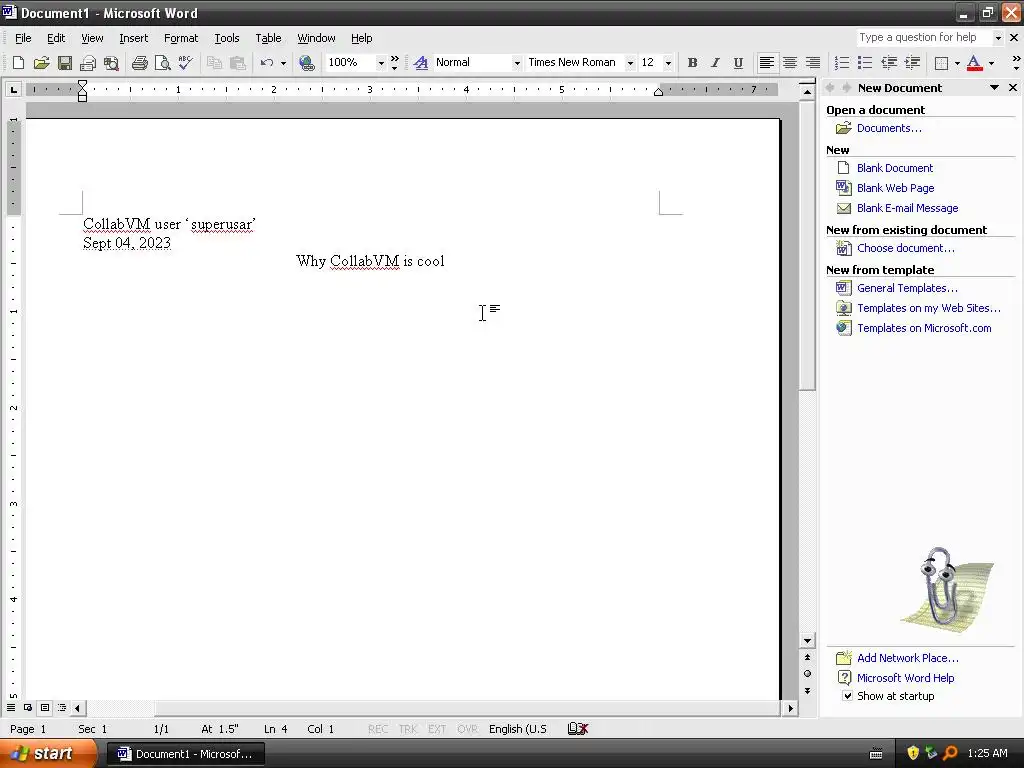Click the Clippy Office Assistant
The height and width of the screenshot is (768, 1024).
pos(945,590)
